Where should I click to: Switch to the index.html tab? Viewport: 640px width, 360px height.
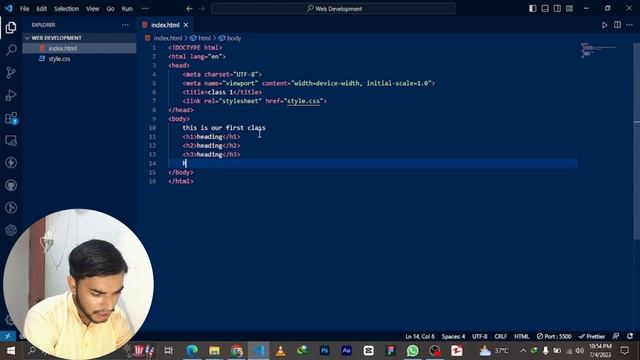pyautogui.click(x=165, y=25)
